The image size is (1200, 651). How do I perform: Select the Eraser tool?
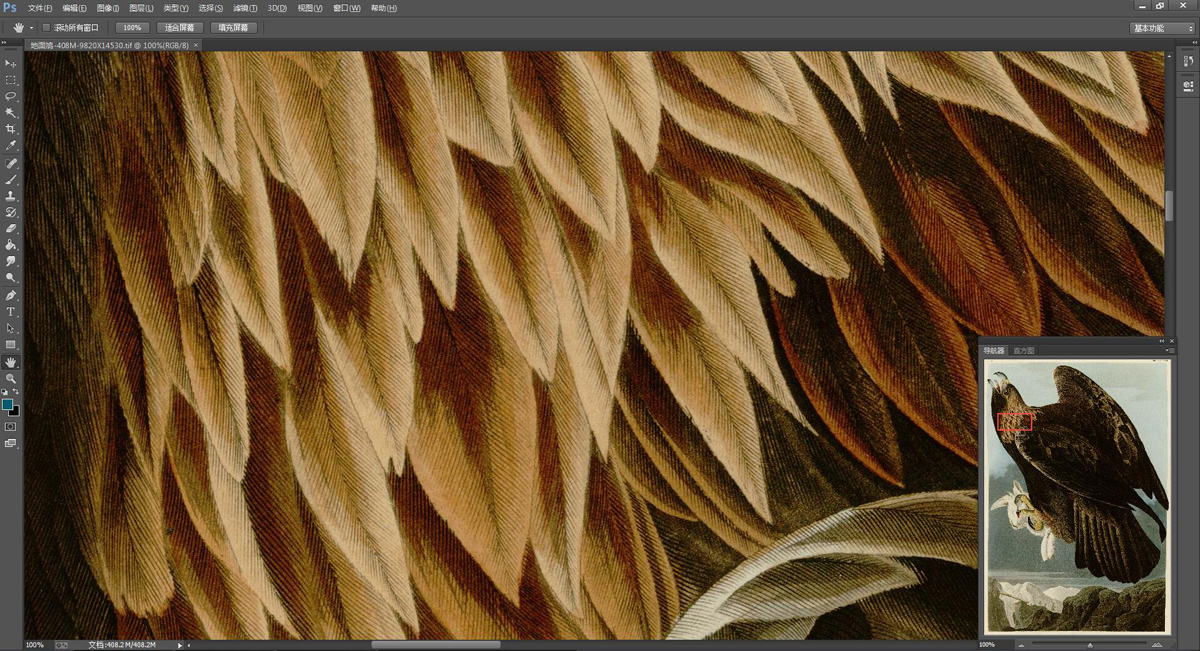coord(11,228)
